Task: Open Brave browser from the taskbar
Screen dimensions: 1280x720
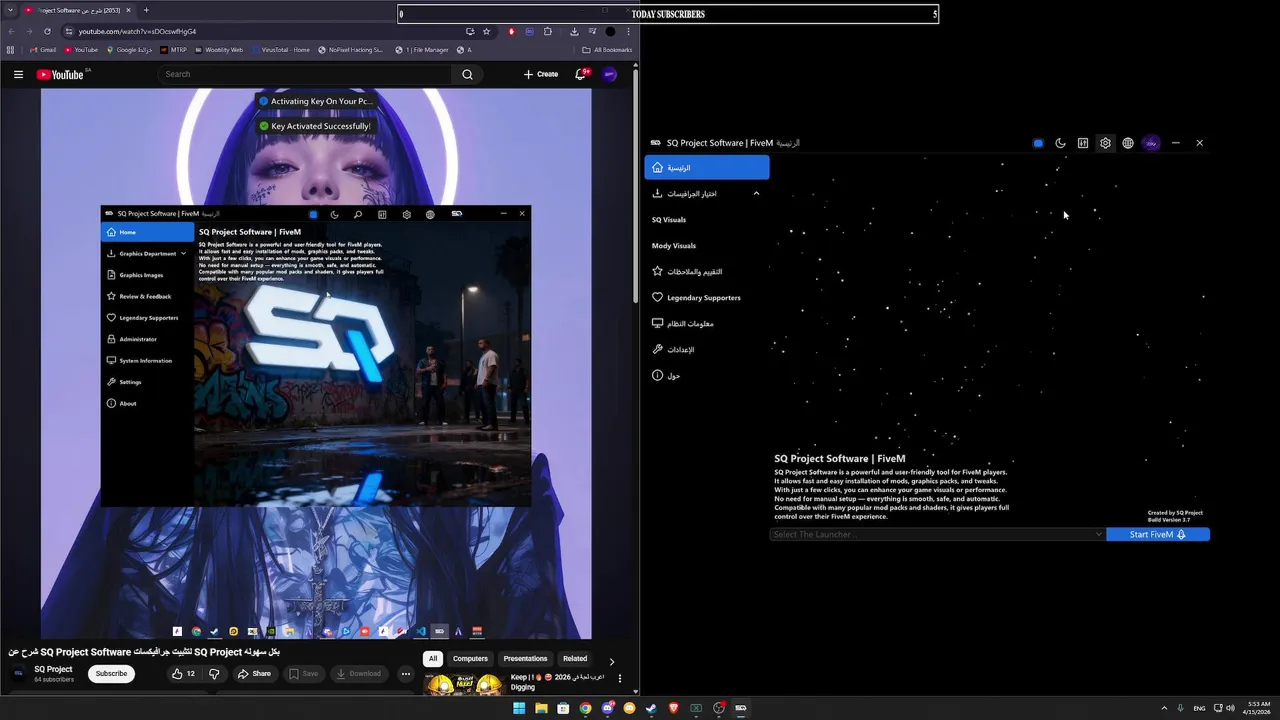Action: click(x=673, y=708)
